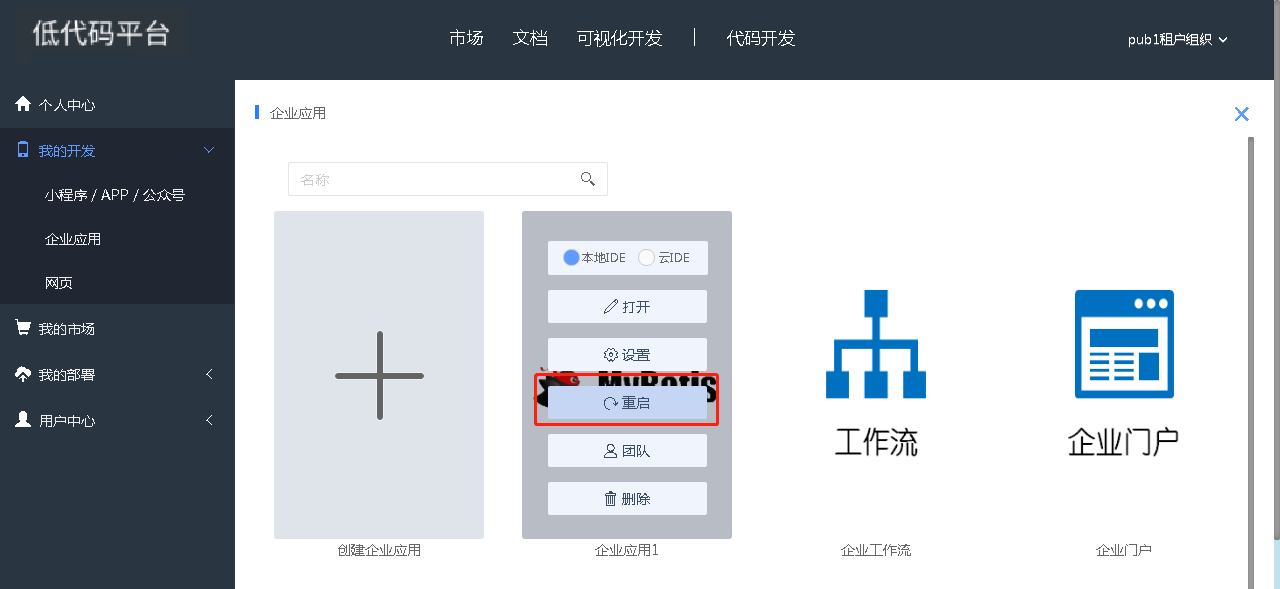
Task: Click the 重启 restart button
Action: tap(627, 403)
